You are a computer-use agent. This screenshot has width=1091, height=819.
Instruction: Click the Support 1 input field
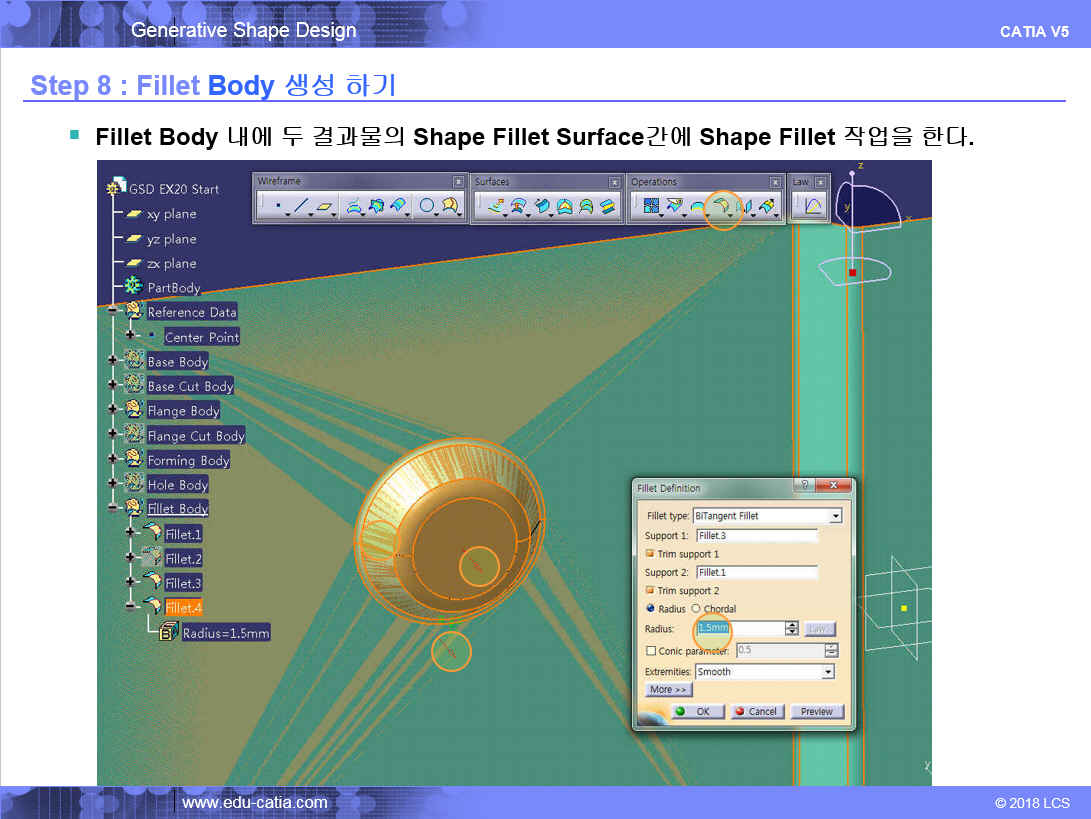click(756, 536)
